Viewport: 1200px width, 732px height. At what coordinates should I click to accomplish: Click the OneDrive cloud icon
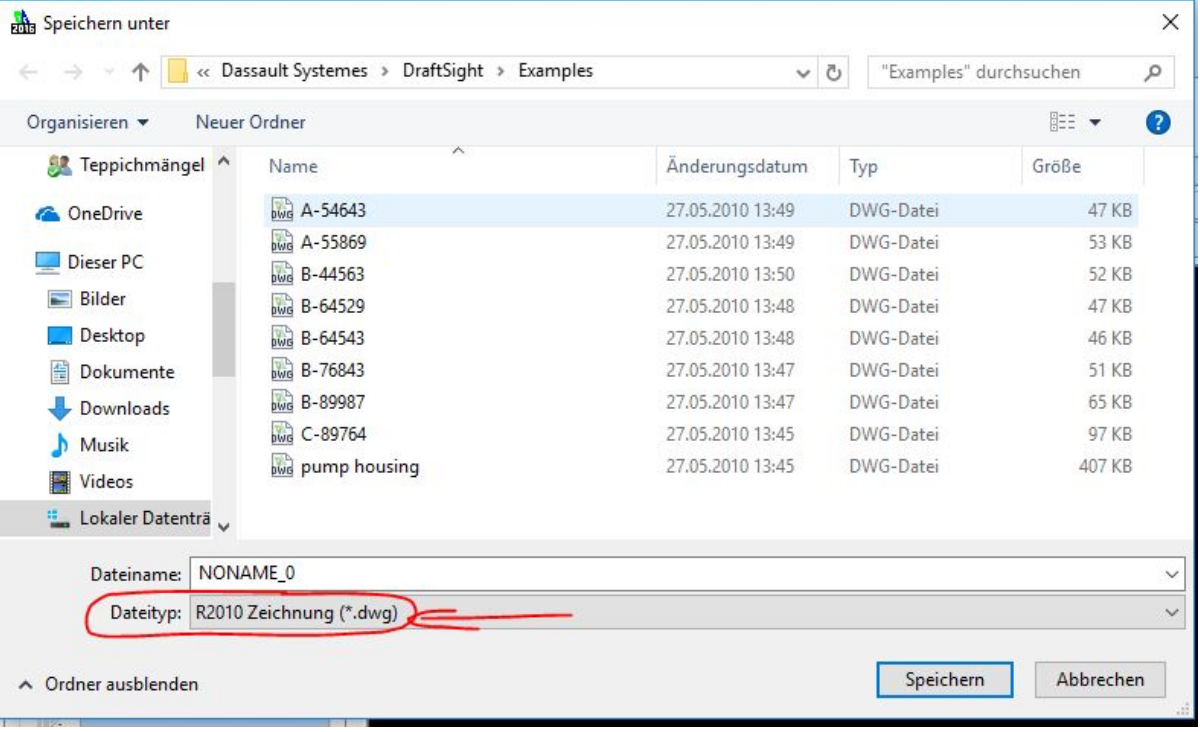coord(47,214)
